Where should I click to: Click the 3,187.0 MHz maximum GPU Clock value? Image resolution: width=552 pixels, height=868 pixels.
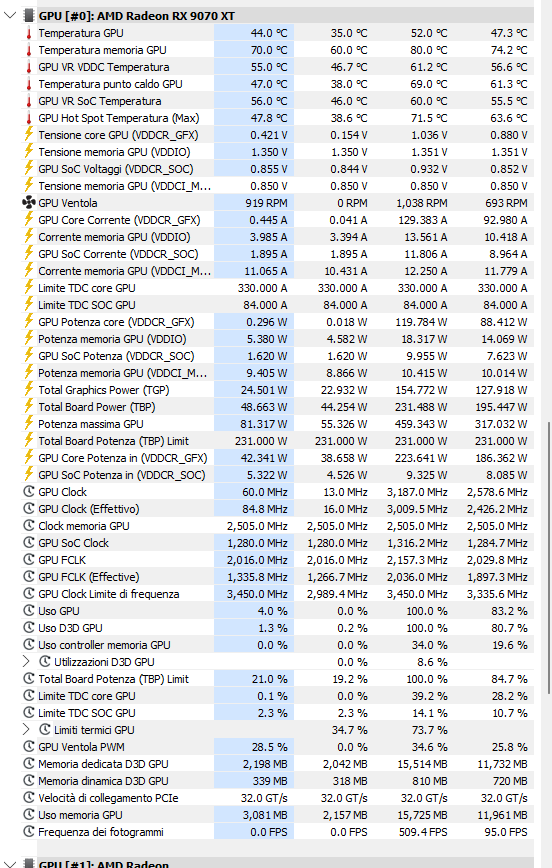[x=417, y=492]
